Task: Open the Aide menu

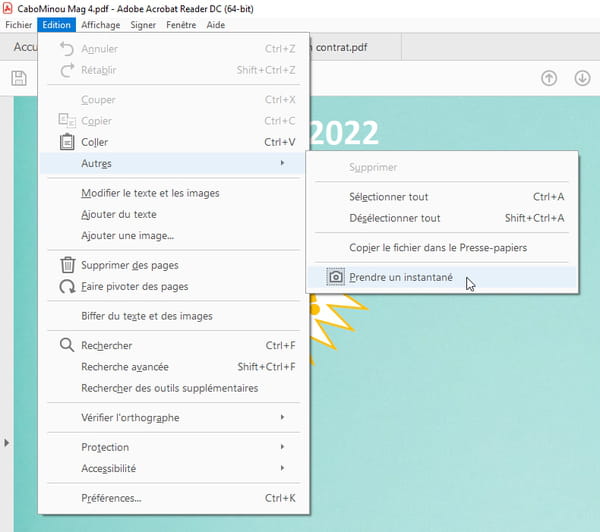Action: point(216,25)
